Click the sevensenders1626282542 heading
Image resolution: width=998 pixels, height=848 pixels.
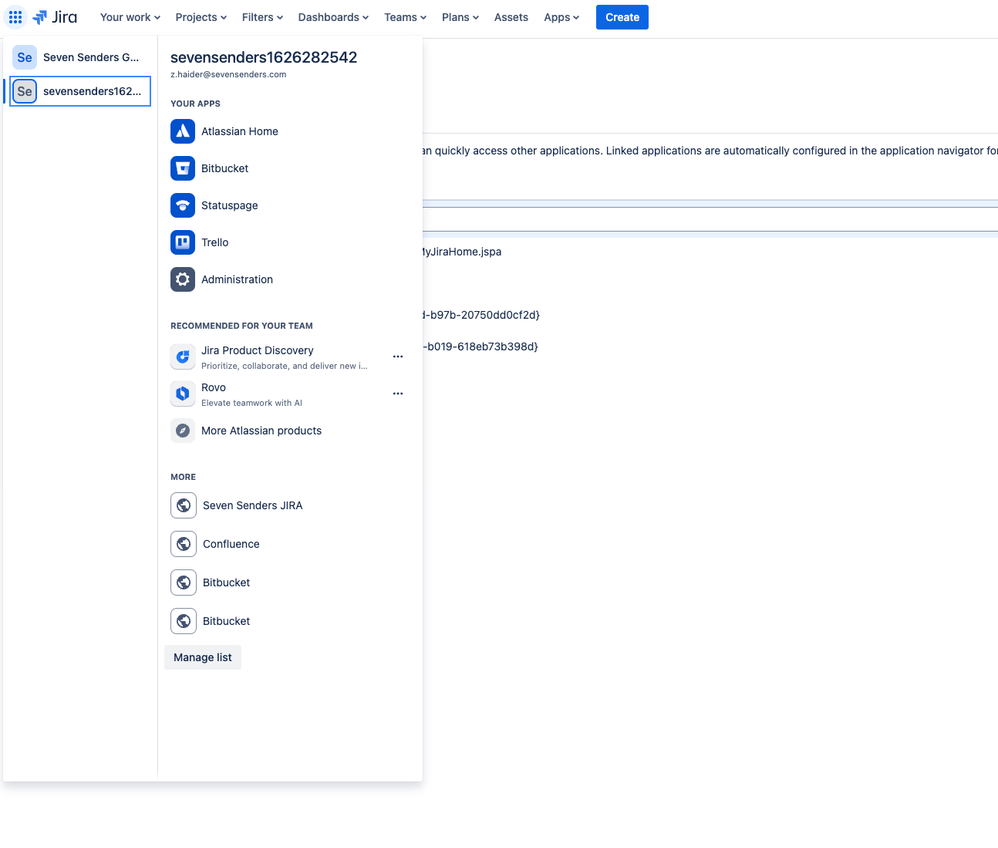point(264,57)
